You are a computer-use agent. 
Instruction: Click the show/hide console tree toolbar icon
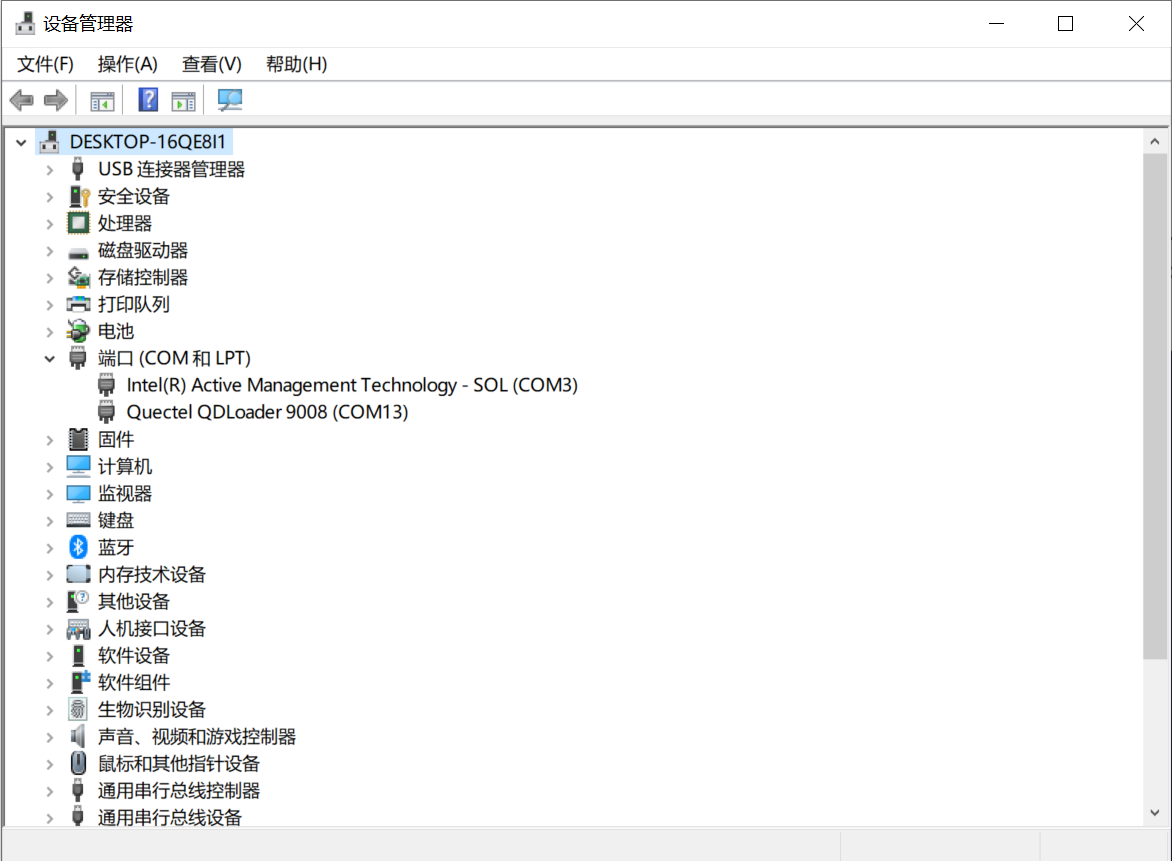click(102, 100)
